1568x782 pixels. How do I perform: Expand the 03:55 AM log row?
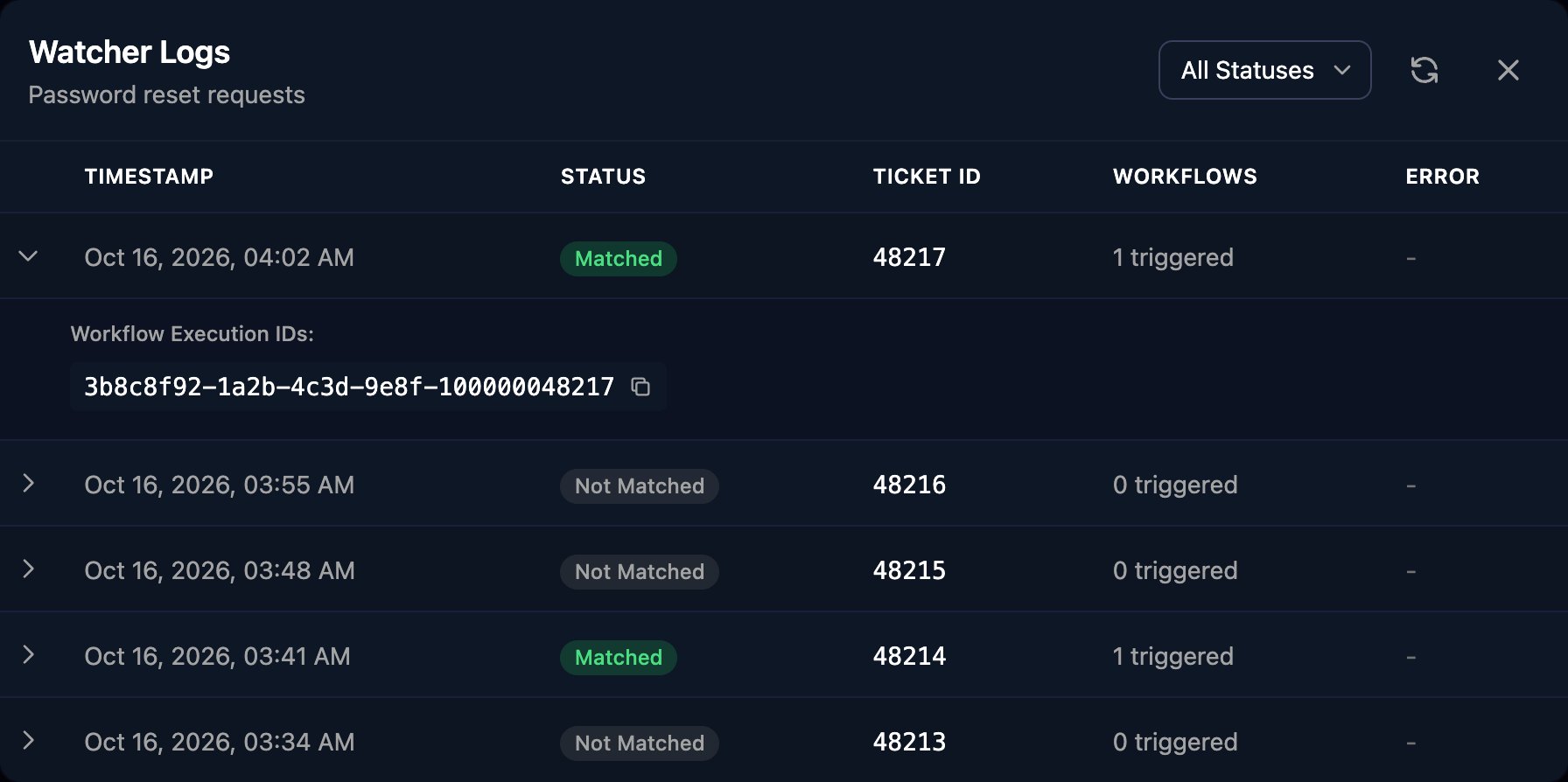tap(28, 483)
